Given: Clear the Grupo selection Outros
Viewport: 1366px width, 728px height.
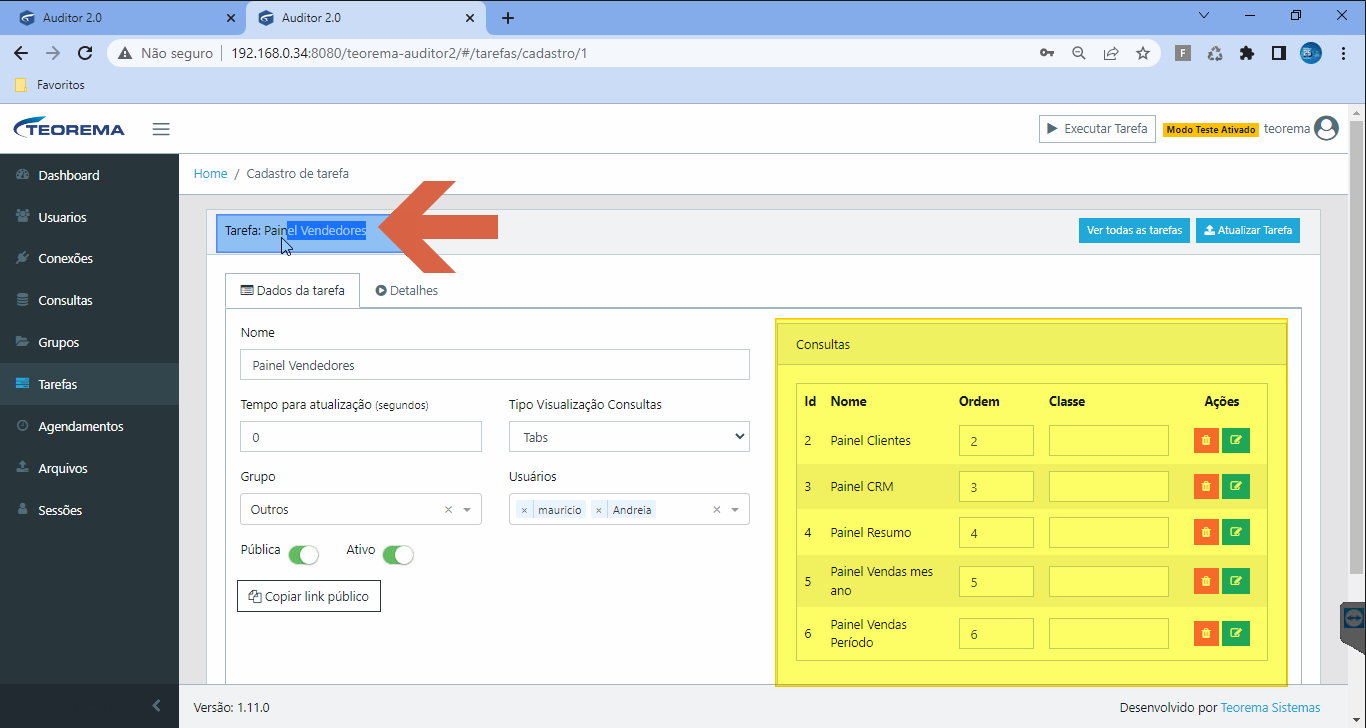Looking at the screenshot, I should 448,510.
